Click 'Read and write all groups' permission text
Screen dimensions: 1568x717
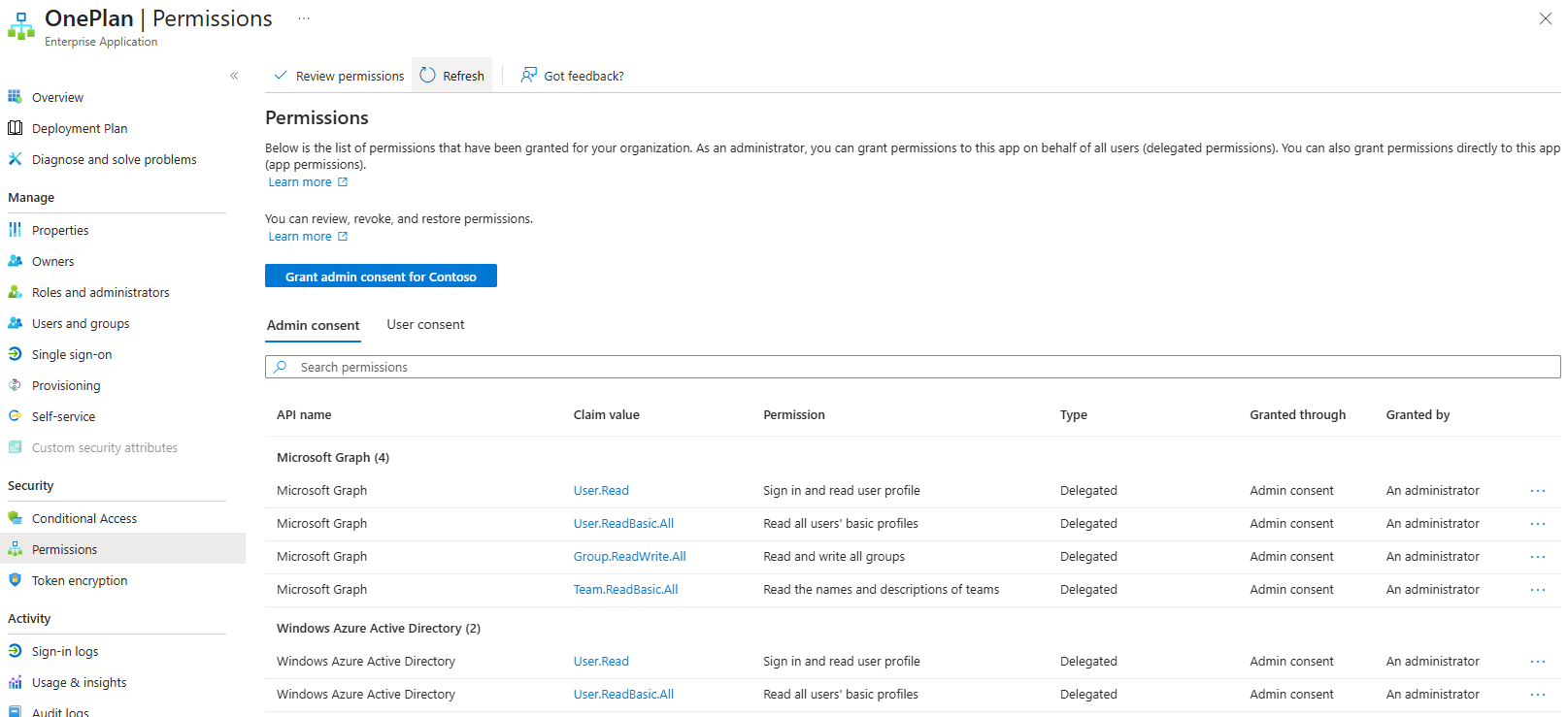[x=834, y=557]
